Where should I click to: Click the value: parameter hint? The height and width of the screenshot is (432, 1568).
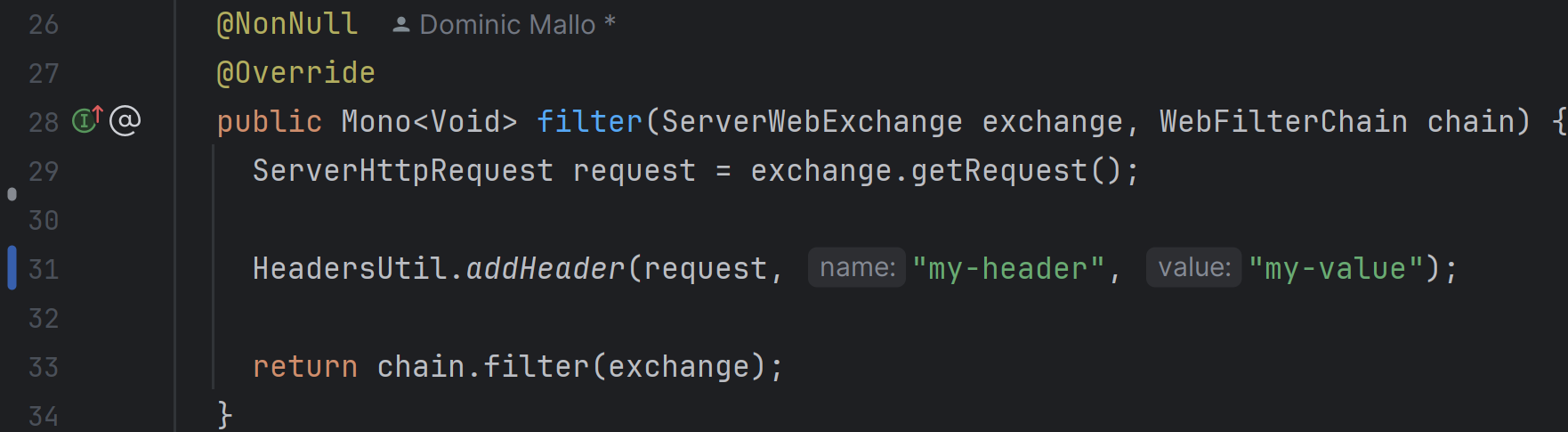click(1193, 267)
